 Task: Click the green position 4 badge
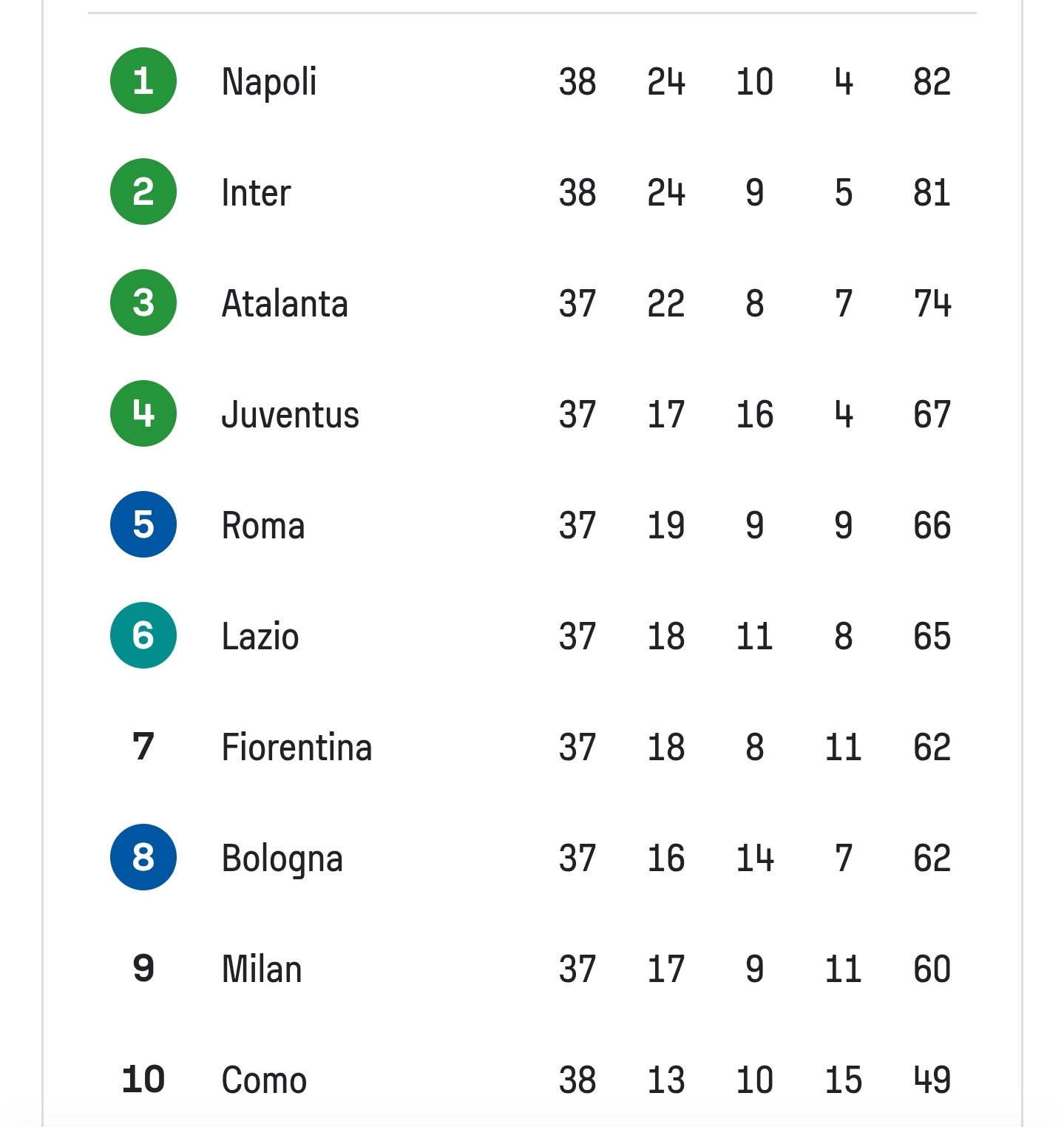click(143, 413)
